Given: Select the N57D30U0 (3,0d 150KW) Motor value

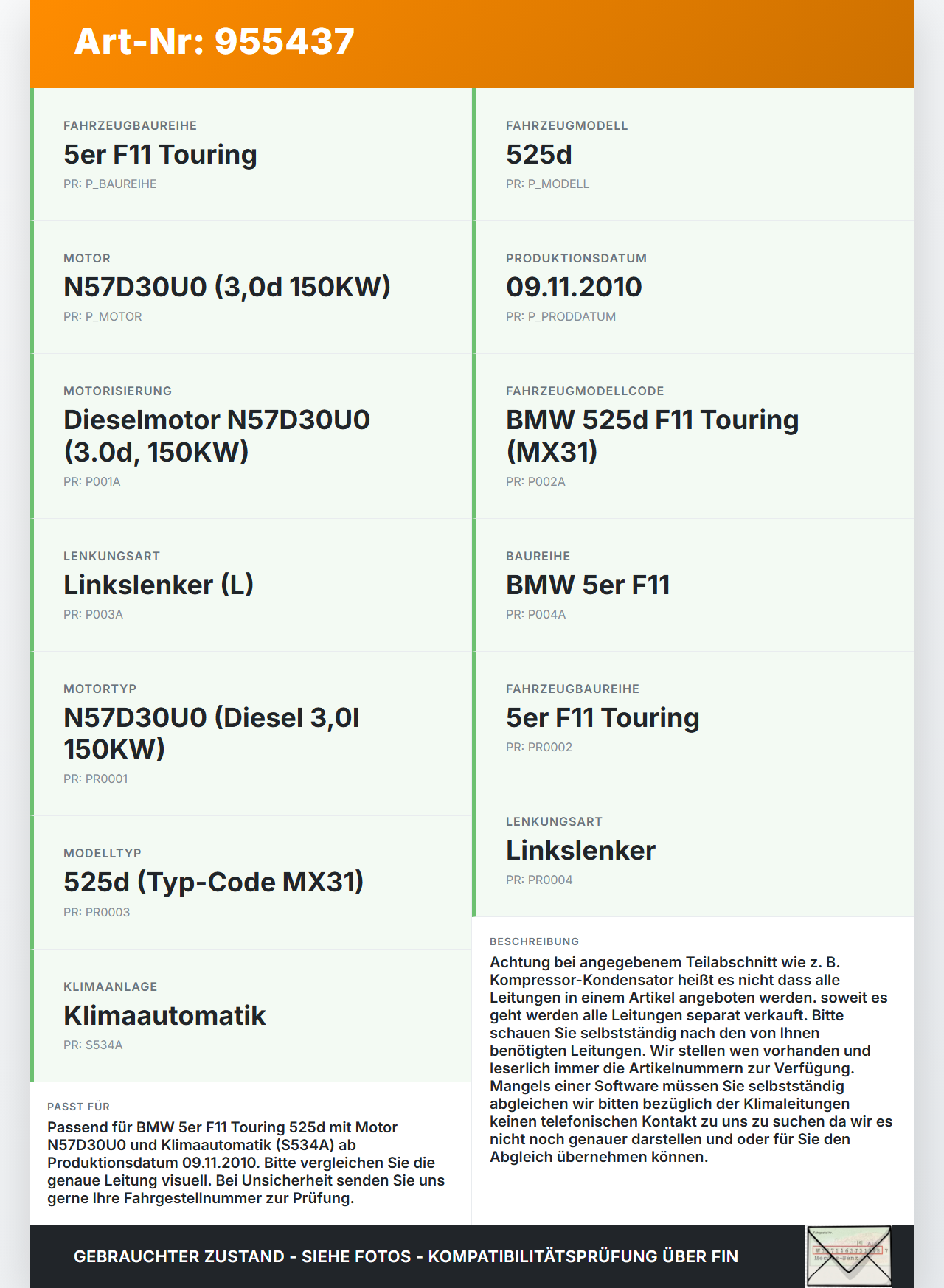Looking at the screenshot, I should 227,287.
